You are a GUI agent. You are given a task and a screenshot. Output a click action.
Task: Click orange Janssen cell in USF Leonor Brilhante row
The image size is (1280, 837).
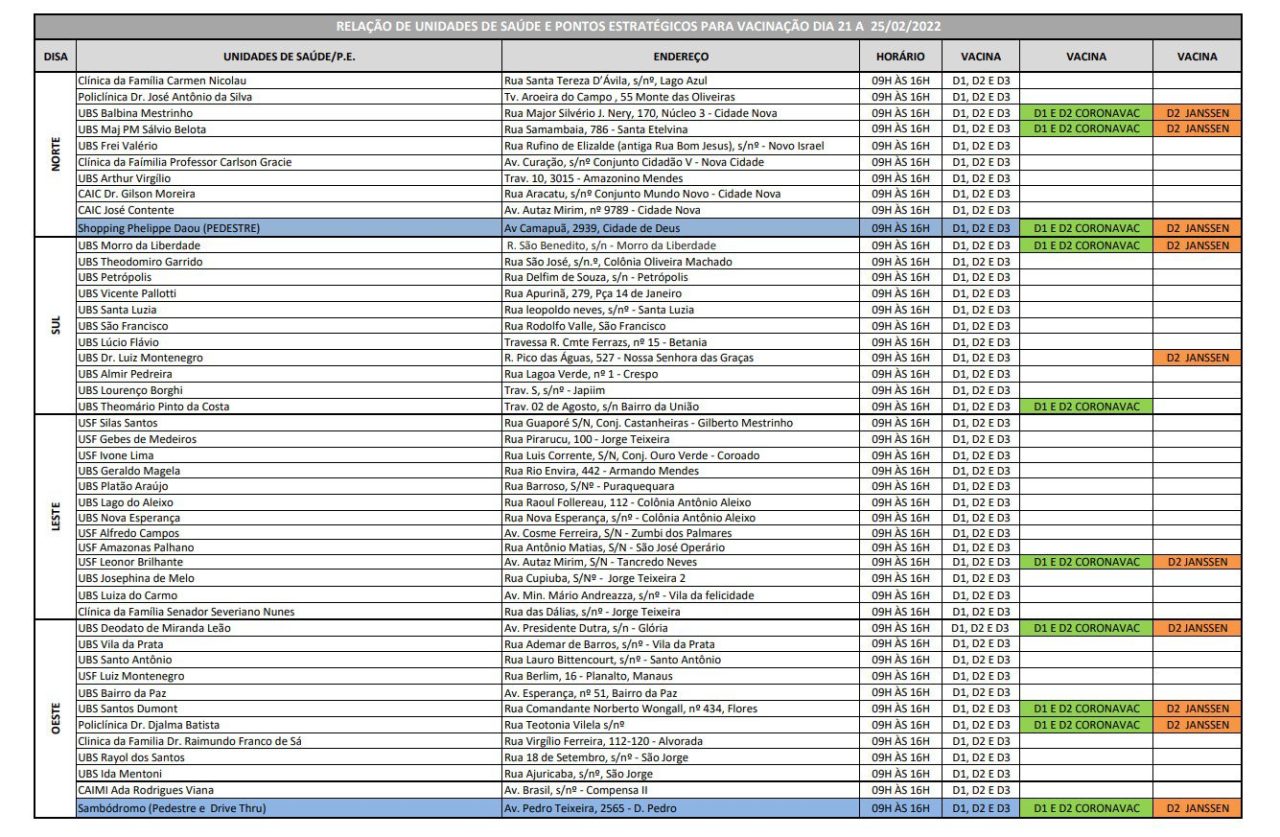pos(1197,562)
